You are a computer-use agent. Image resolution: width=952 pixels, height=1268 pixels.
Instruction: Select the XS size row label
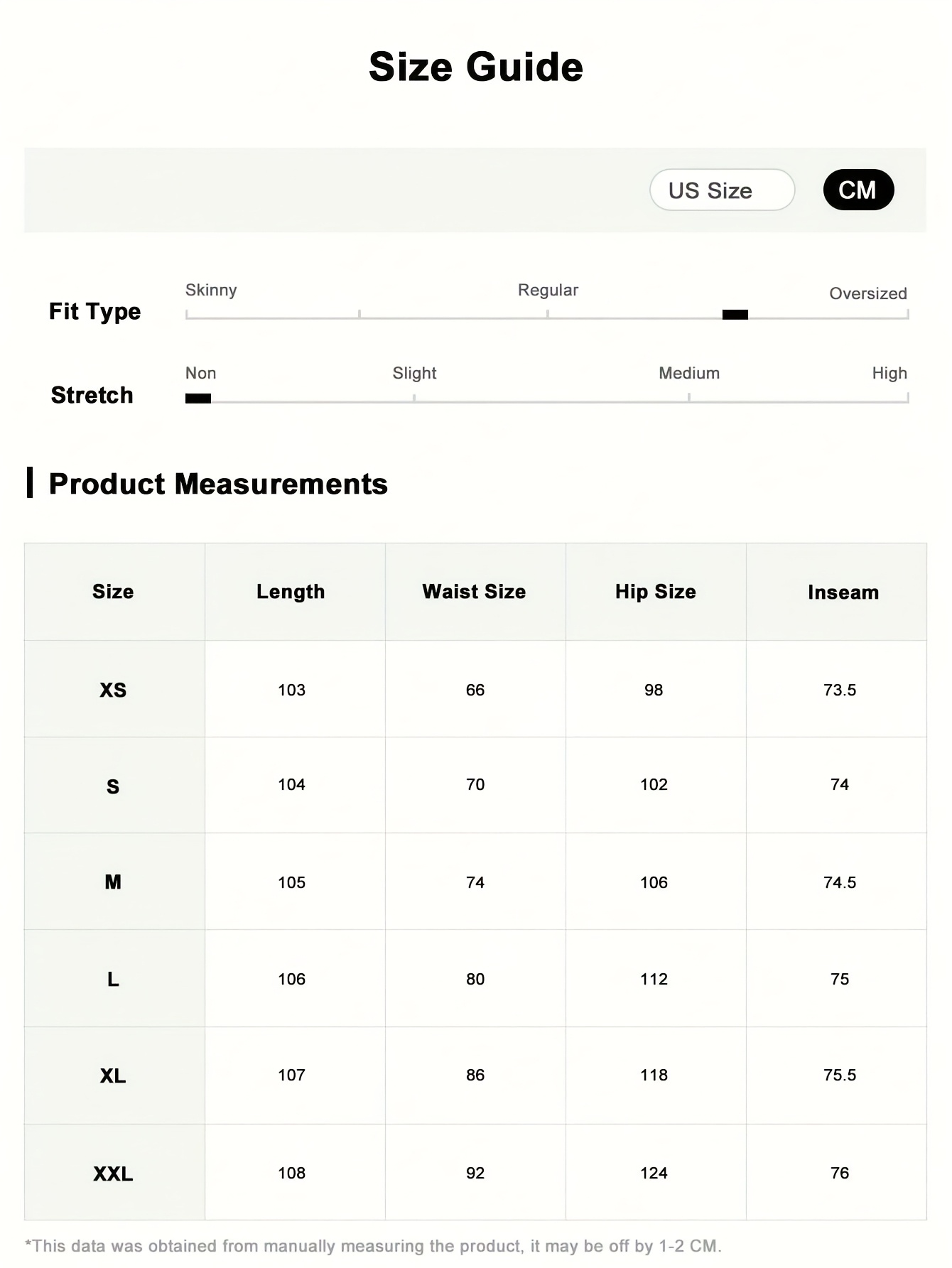click(x=113, y=690)
